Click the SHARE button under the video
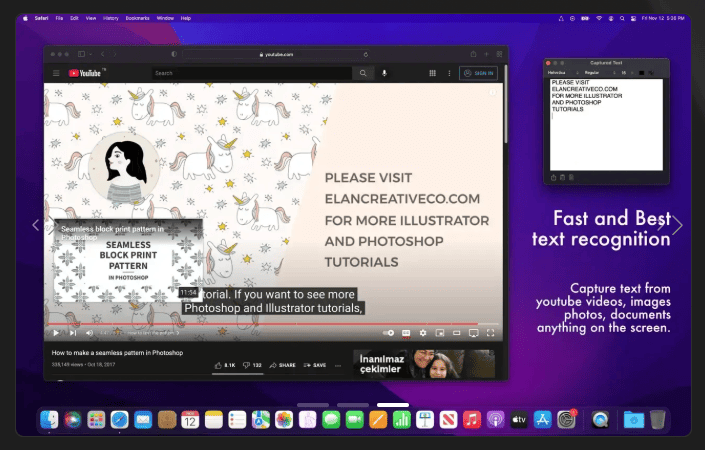Image resolution: width=705 pixels, height=450 pixels. (282, 365)
